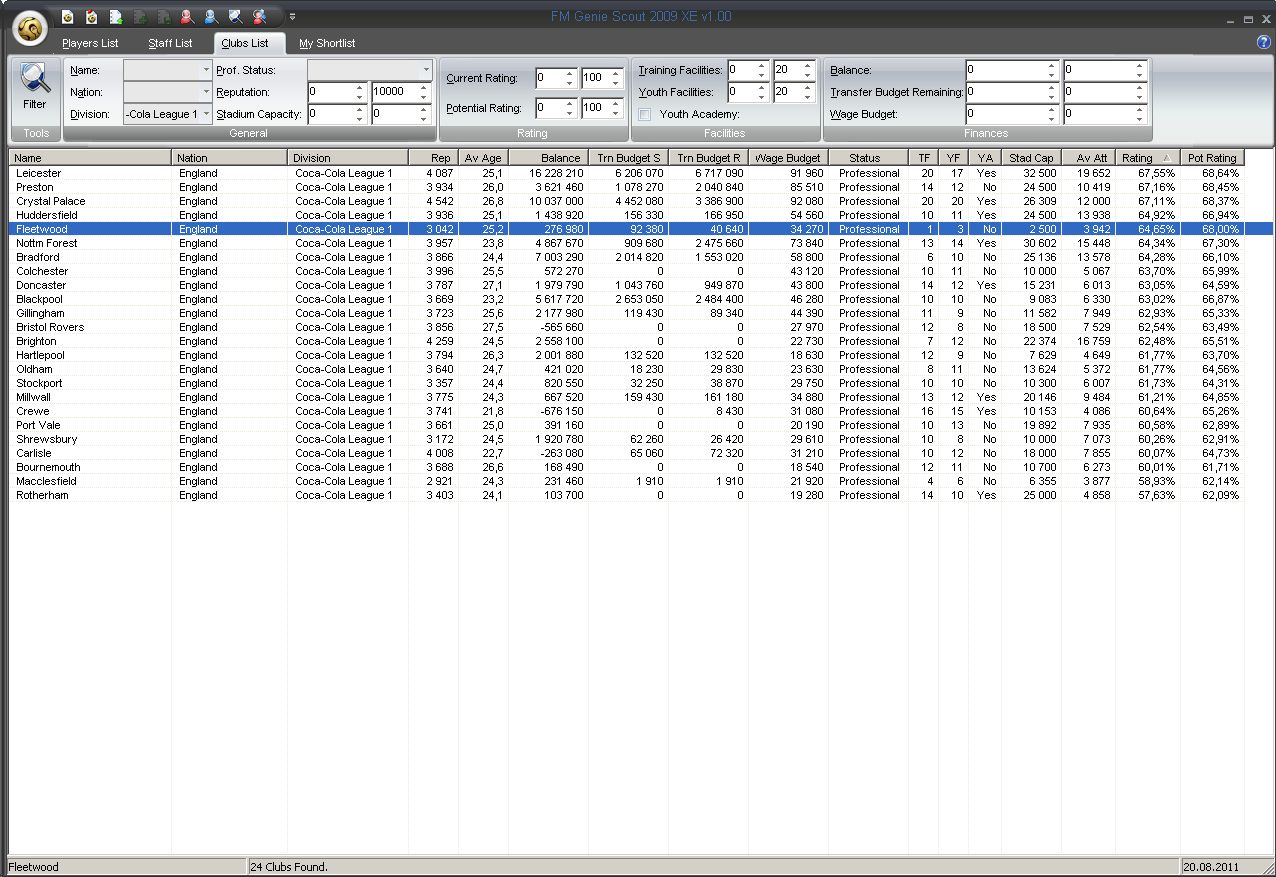
Task: Switch to the Players List tab
Action: [x=90, y=44]
